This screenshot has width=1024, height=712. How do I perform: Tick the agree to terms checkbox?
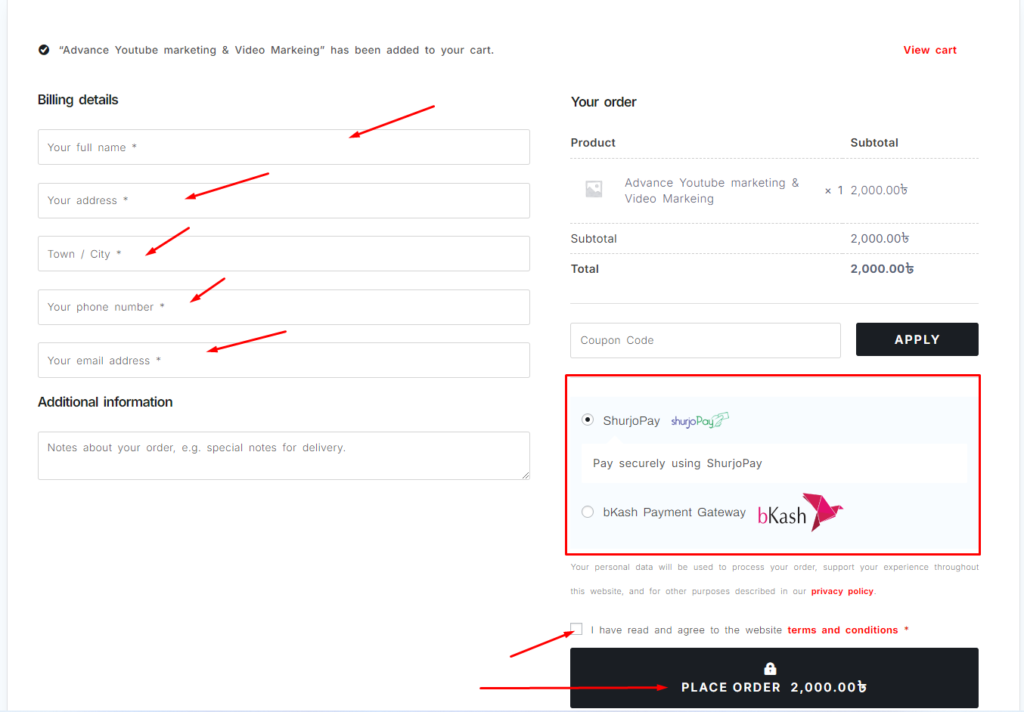576,629
